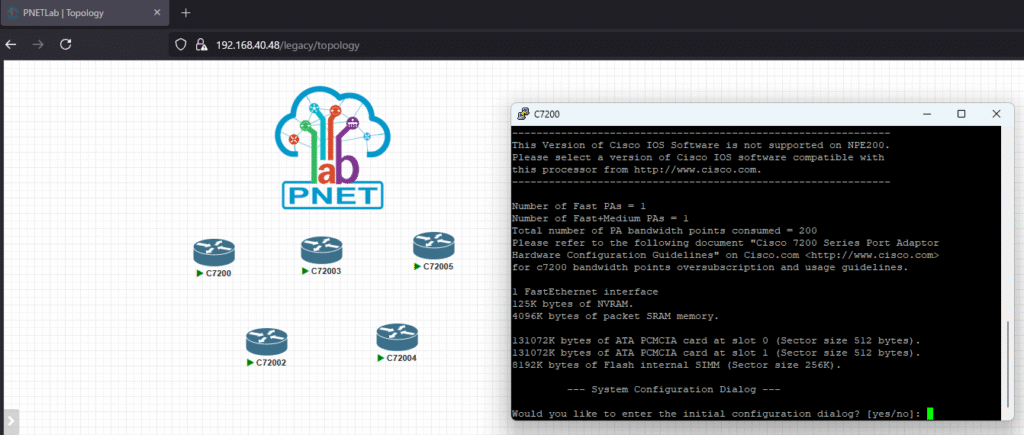Select the C72005 router on the canvas
The height and width of the screenshot is (435, 1024).
tap(434, 245)
